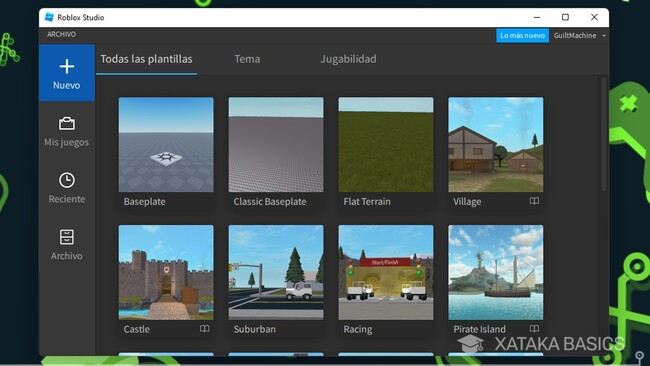Select the Racing template thumbnail
Image resolution: width=650 pixels, height=366 pixels.
[x=386, y=272]
